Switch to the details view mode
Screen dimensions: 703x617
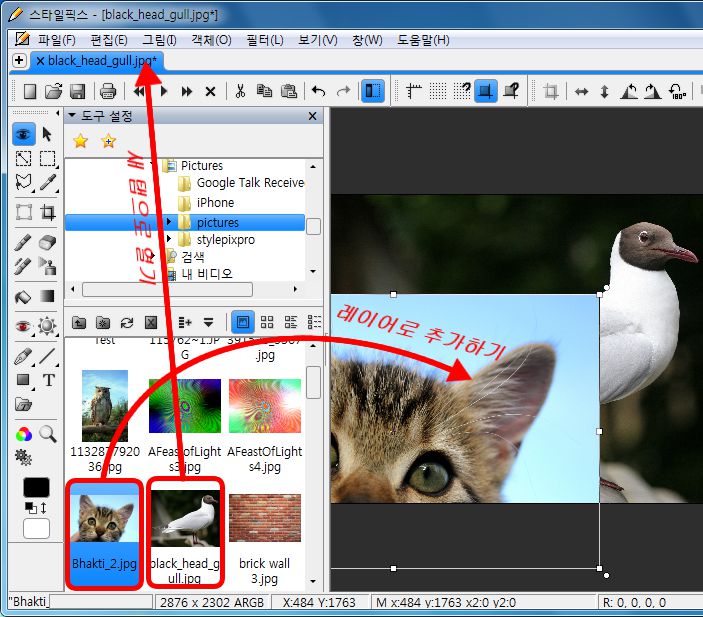[x=314, y=322]
